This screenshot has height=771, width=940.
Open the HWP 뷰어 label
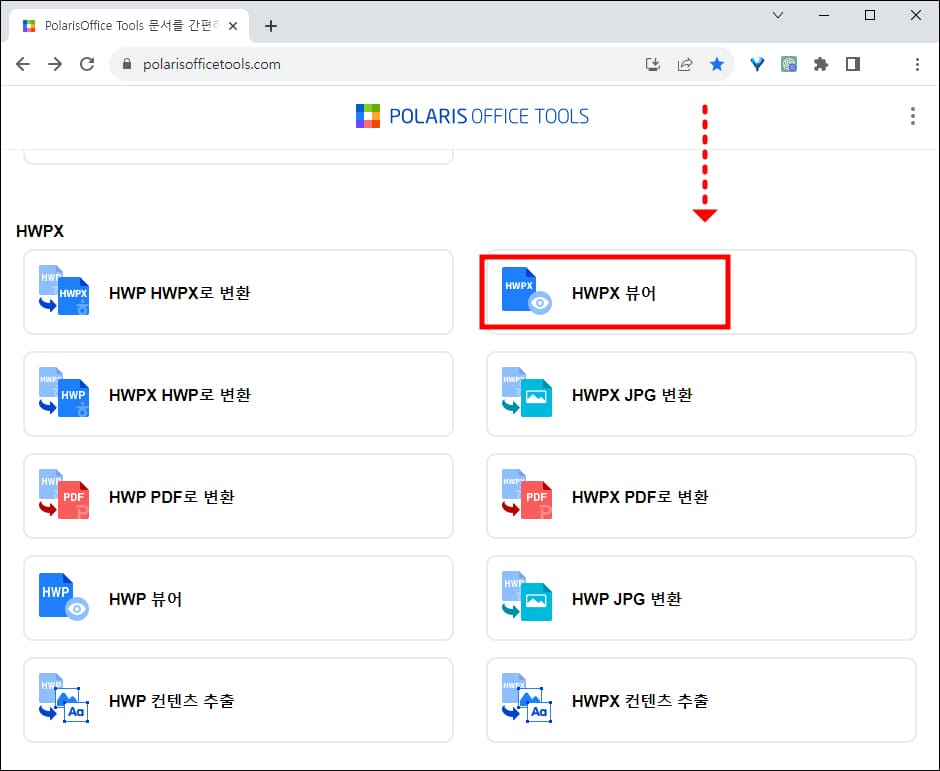point(145,599)
